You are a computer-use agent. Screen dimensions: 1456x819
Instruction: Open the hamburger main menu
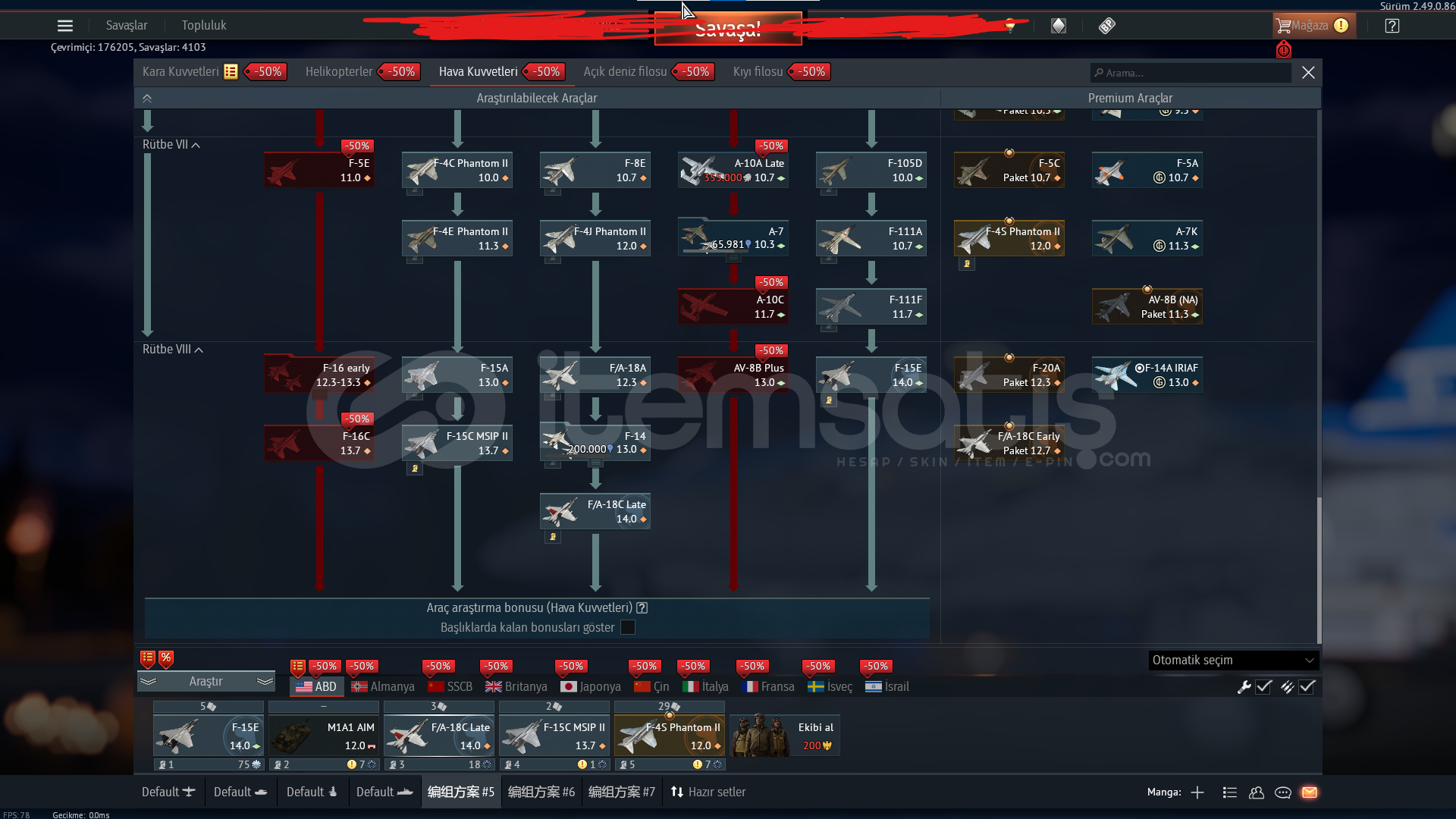click(x=65, y=26)
